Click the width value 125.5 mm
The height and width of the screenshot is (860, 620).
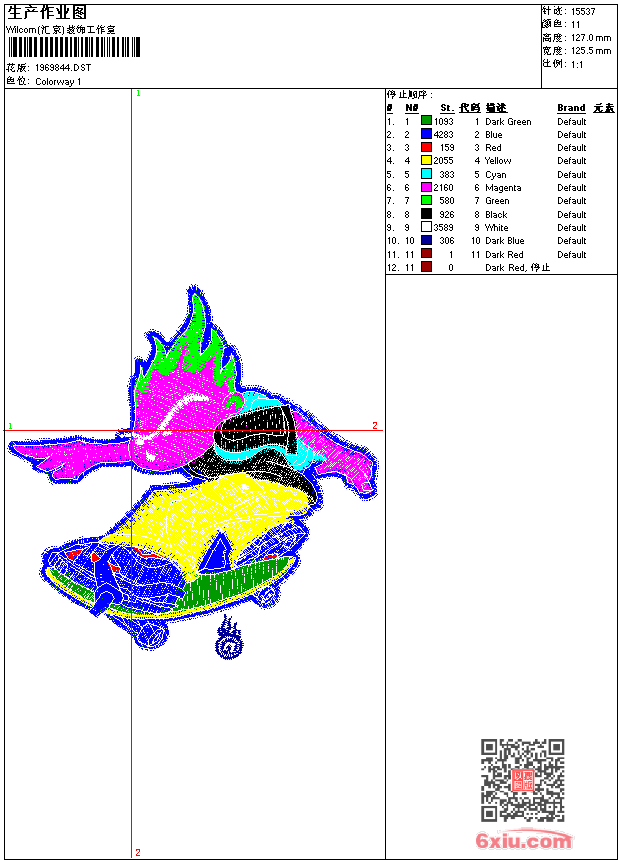[x=591, y=51]
